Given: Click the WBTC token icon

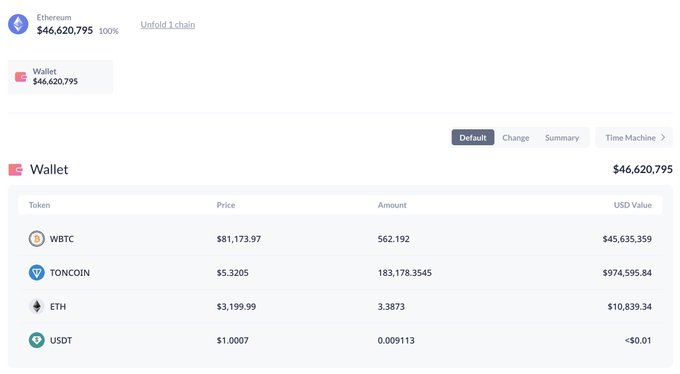Looking at the screenshot, I should tap(36, 239).
